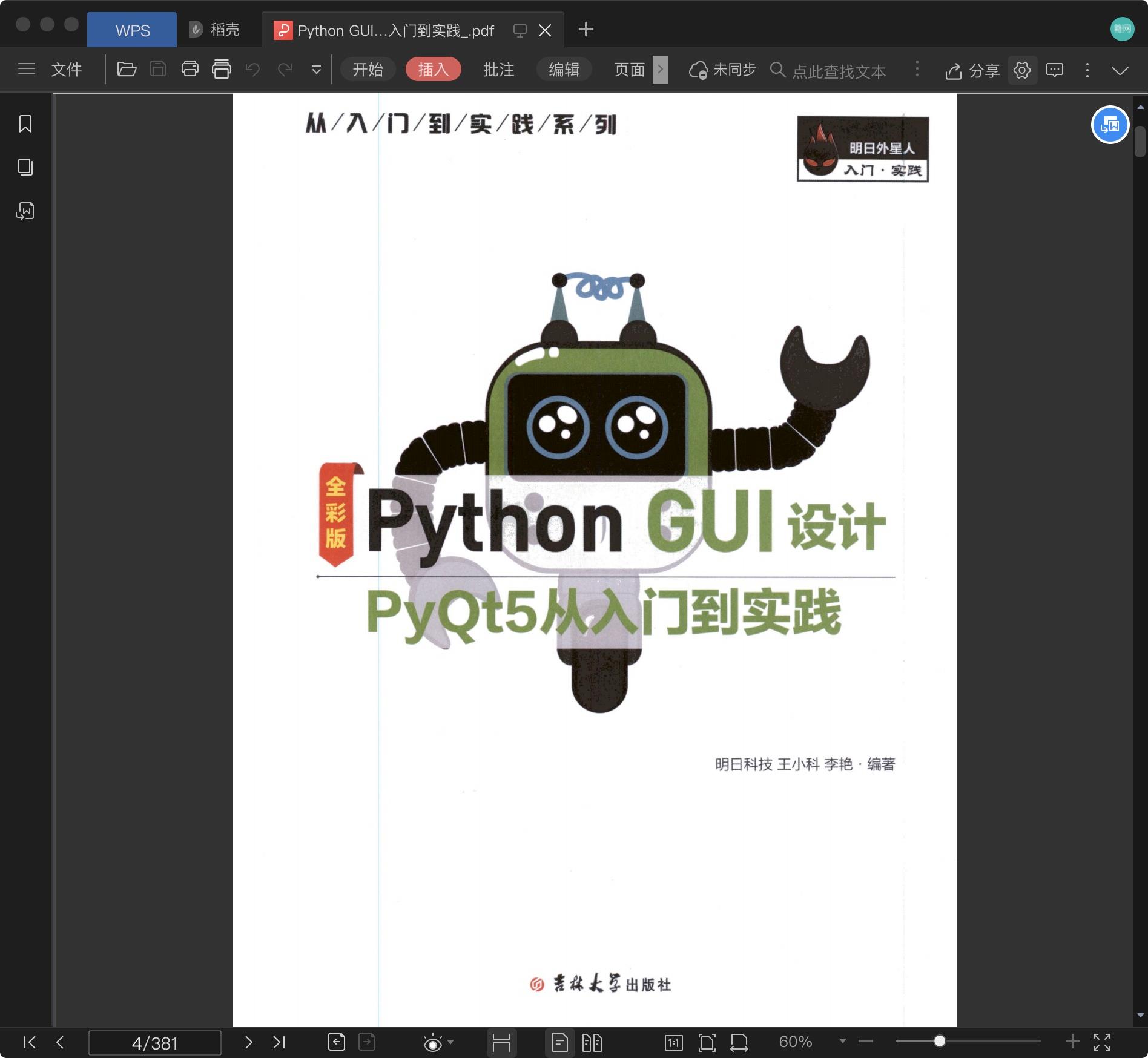Open the more options vertical dots
Image resolution: width=1148 pixels, height=1058 pixels.
[x=1087, y=70]
